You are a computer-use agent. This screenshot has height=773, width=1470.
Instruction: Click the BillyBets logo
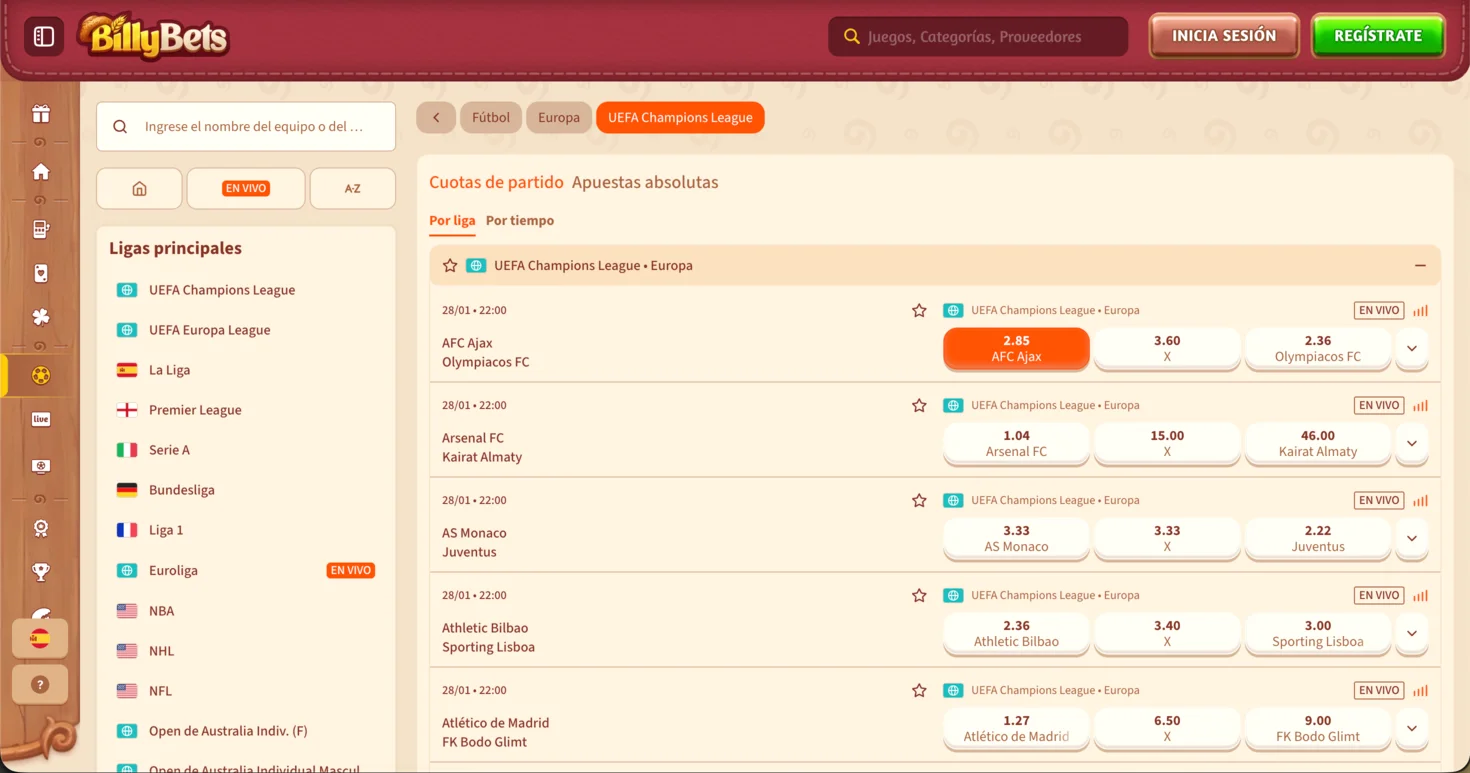pos(153,37)
